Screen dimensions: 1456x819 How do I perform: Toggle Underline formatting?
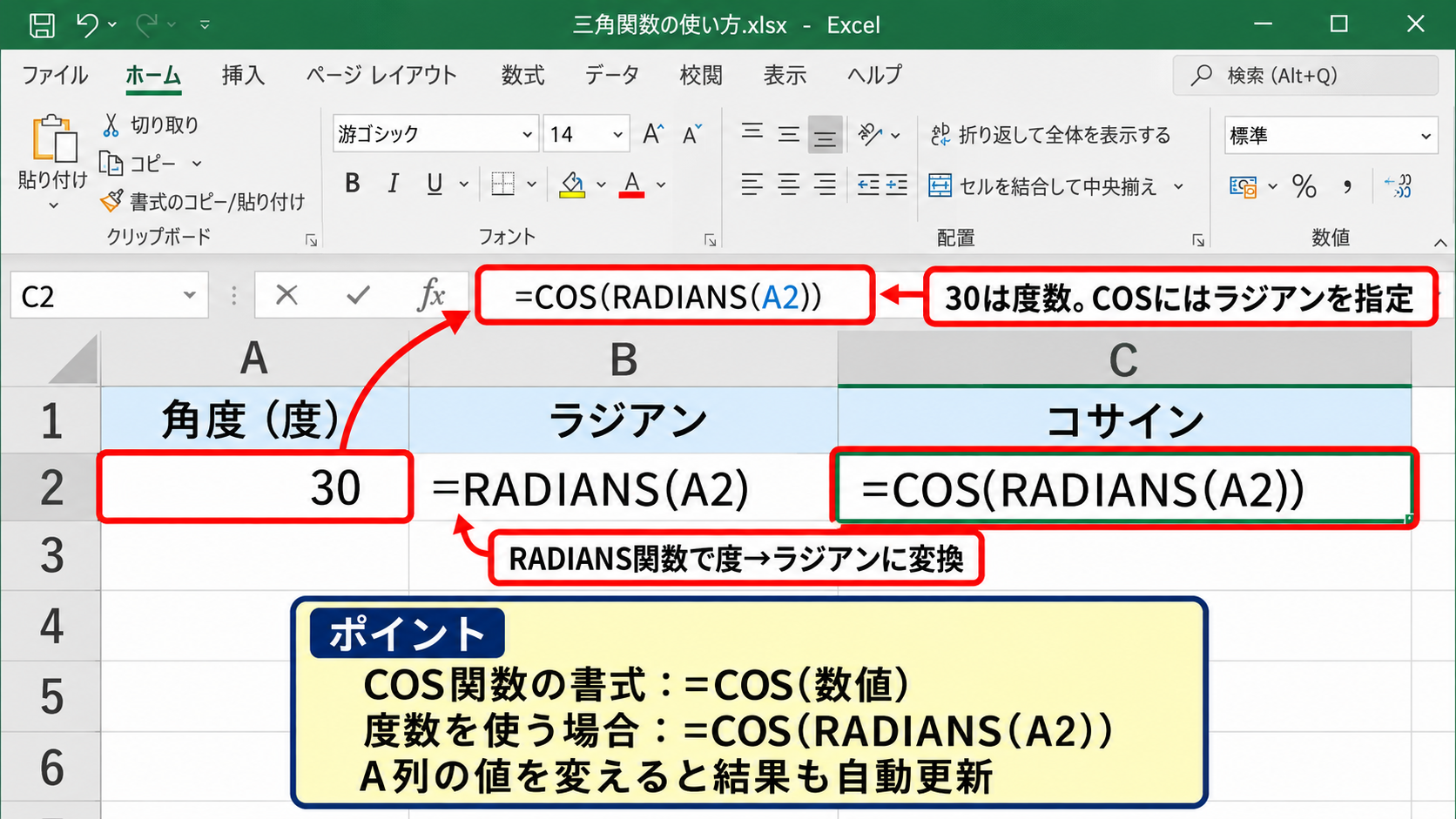coord(435,184)
